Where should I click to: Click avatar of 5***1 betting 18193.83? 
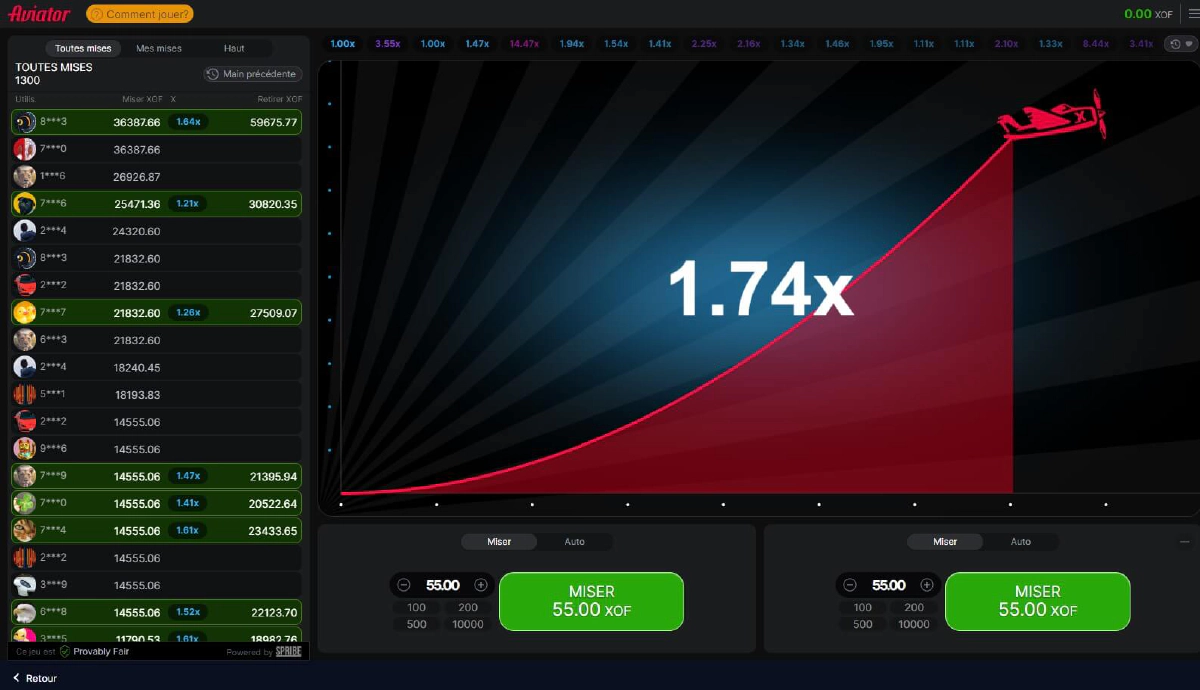pos(25,394)
